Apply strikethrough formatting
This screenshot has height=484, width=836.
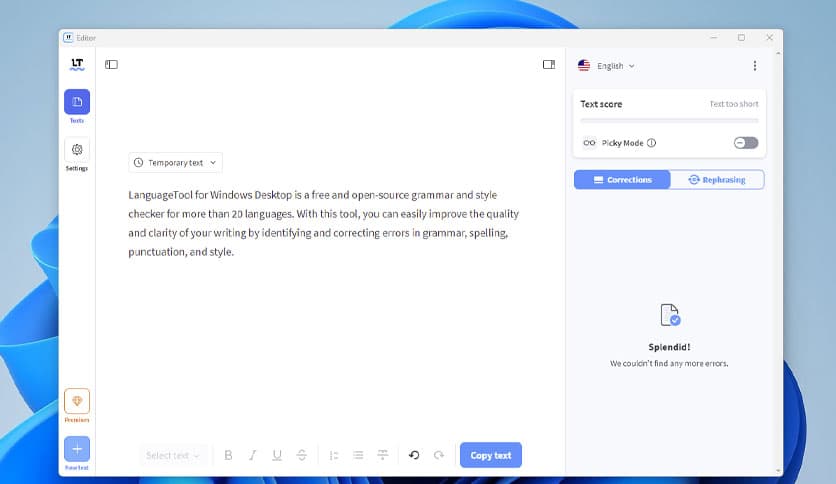tap(302, 455)
